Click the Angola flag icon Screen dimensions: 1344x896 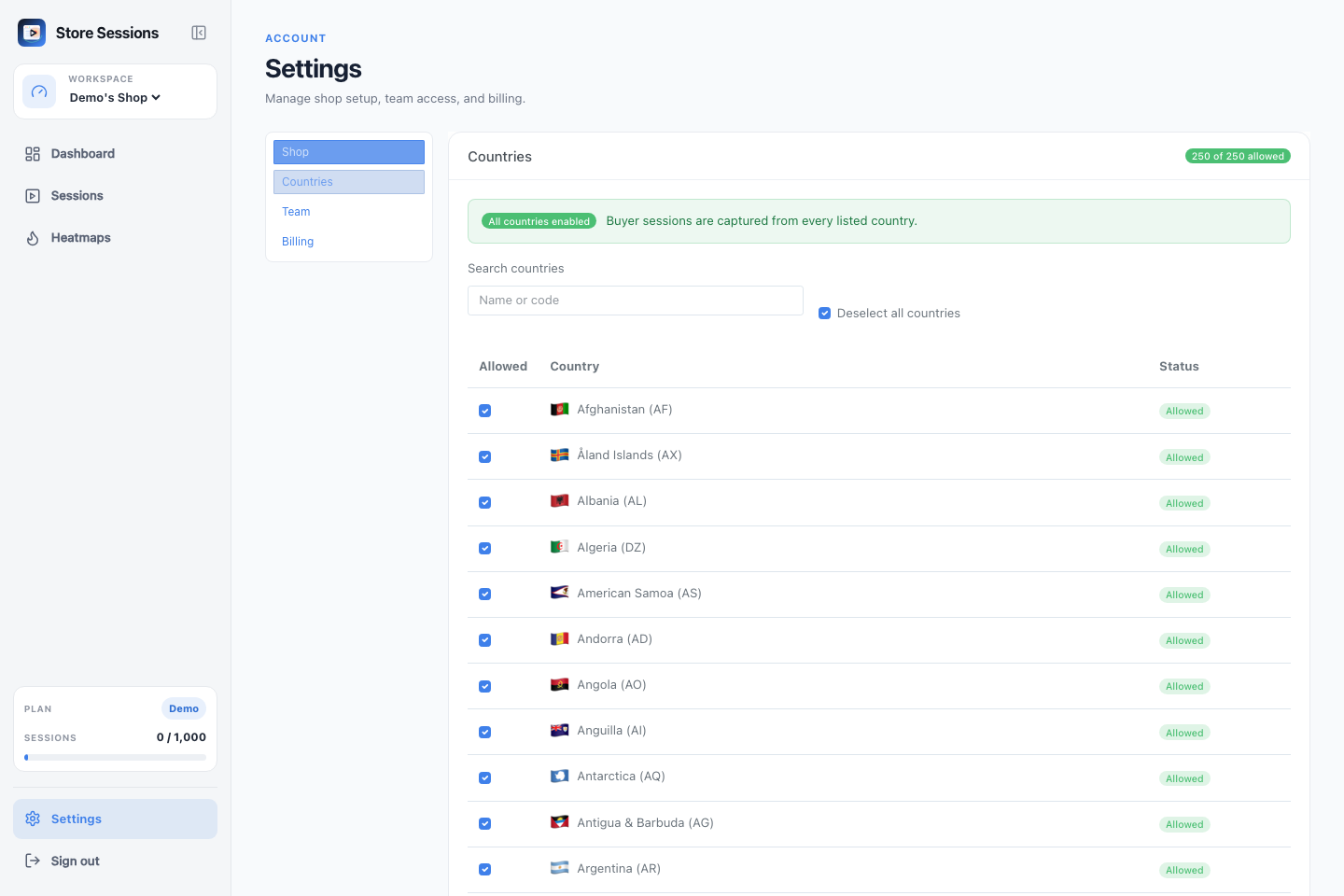click(x=560, y=684)
